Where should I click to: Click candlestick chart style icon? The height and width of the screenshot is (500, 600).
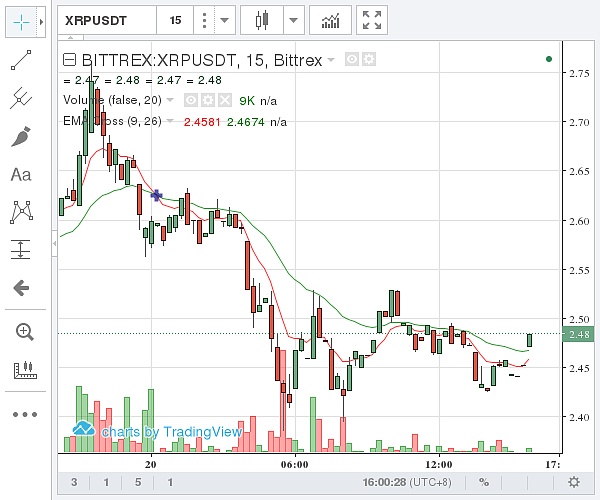(262, 20)
